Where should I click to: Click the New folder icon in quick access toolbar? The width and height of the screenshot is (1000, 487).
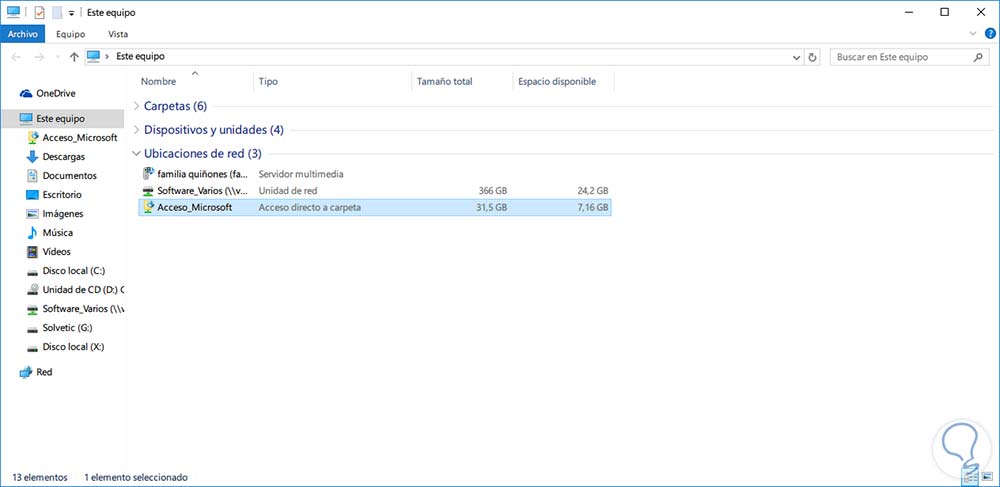pyautogui.click(x=57, y=12)
